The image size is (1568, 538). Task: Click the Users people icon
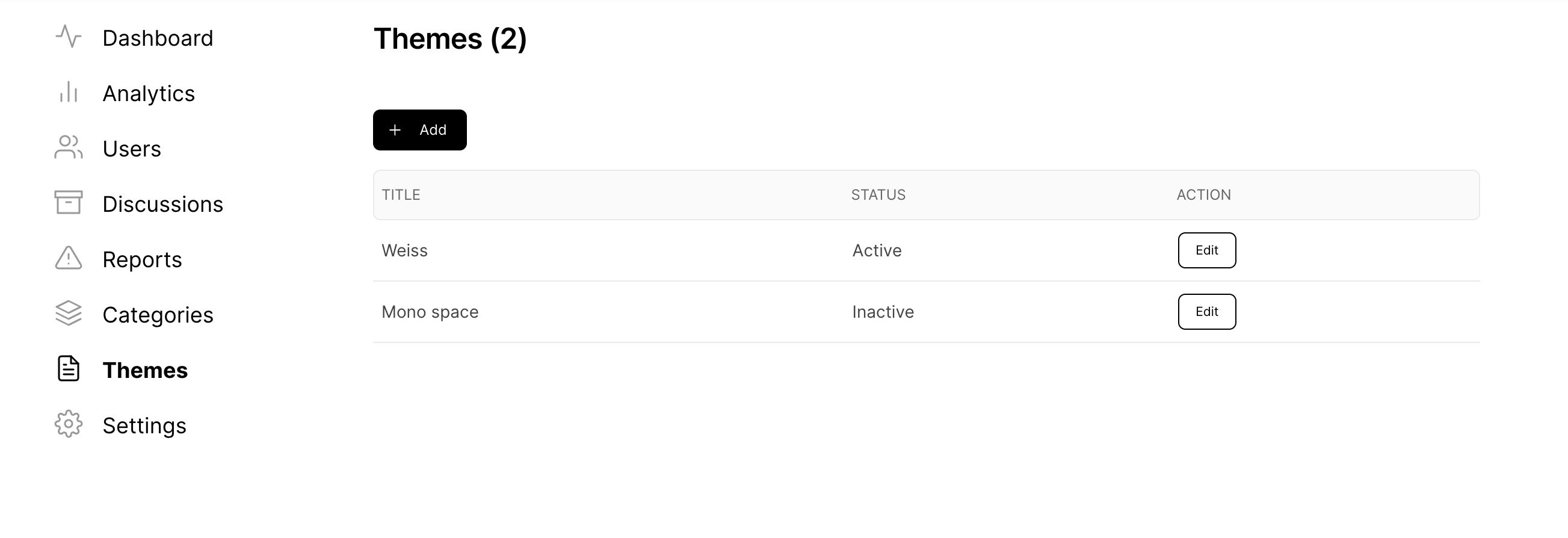click(68, 147)
